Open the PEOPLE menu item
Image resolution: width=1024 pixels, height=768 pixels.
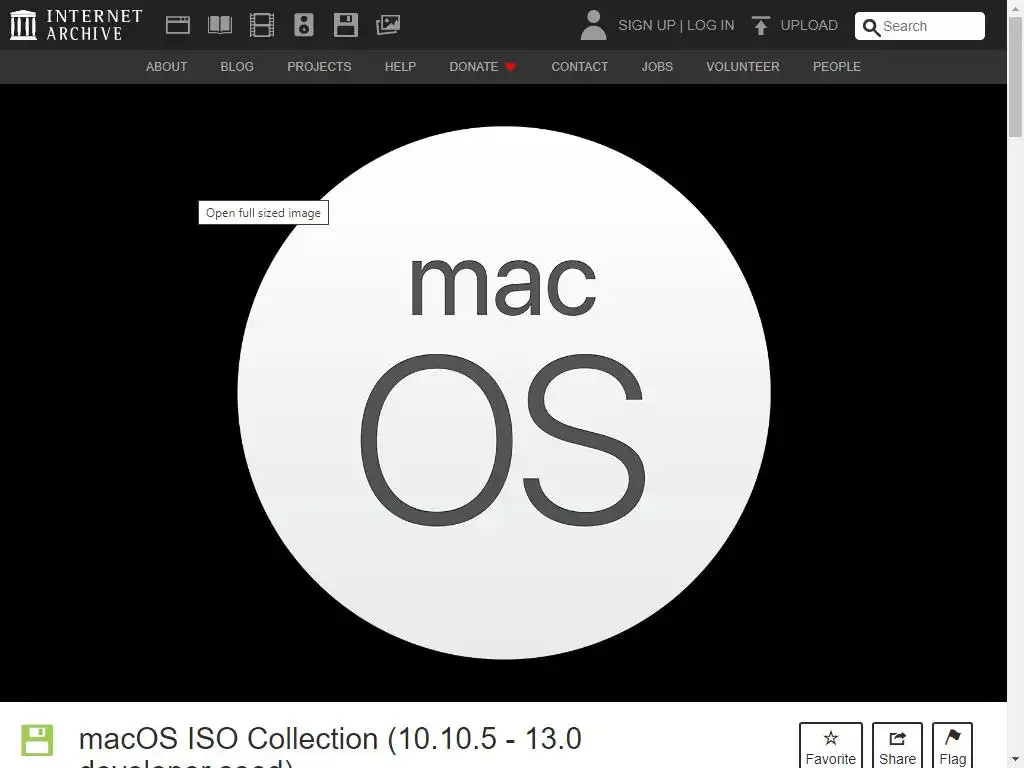pos(837,67)
